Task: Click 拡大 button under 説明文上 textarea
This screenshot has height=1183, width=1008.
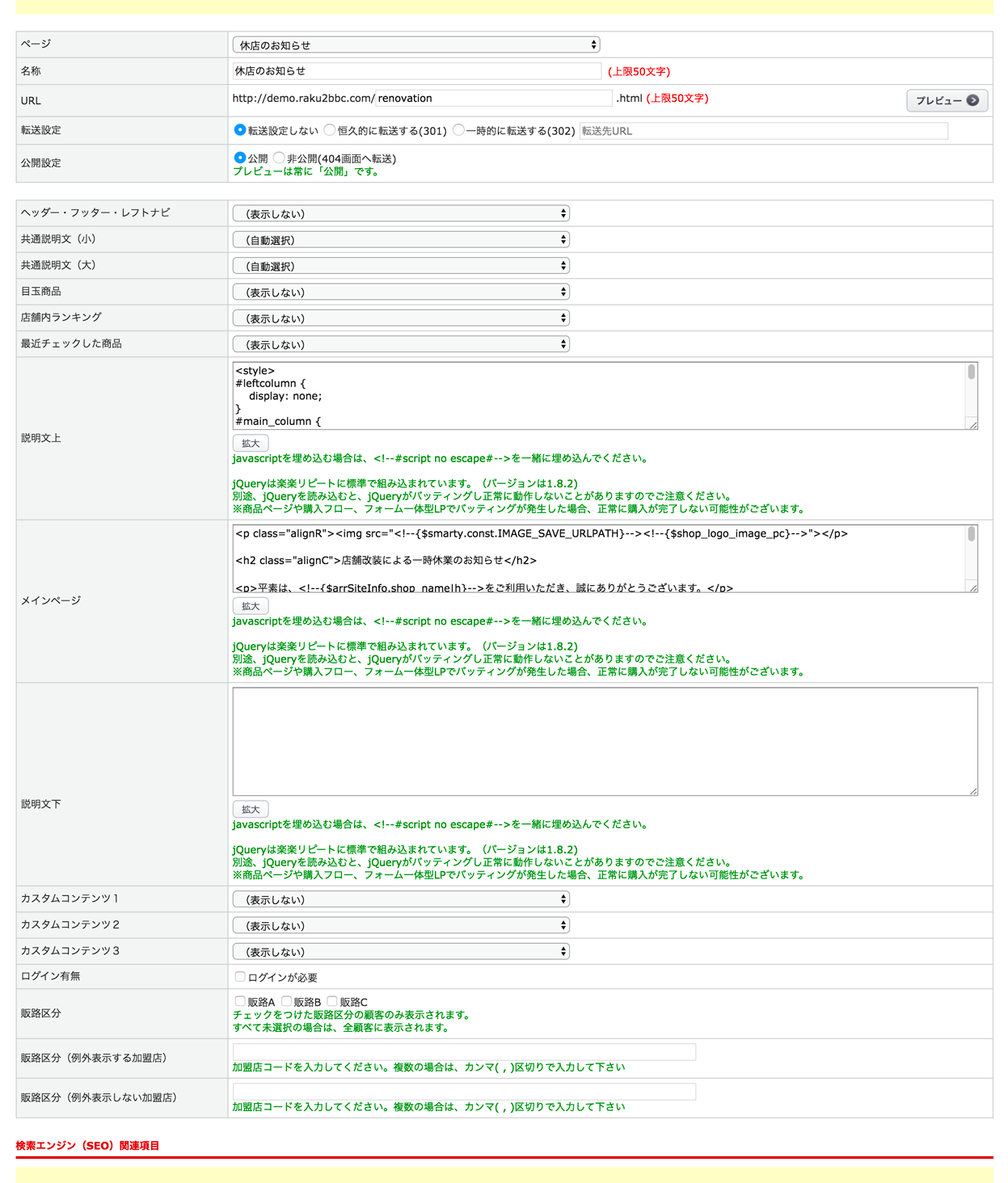Action: click(x=251, y=444)
